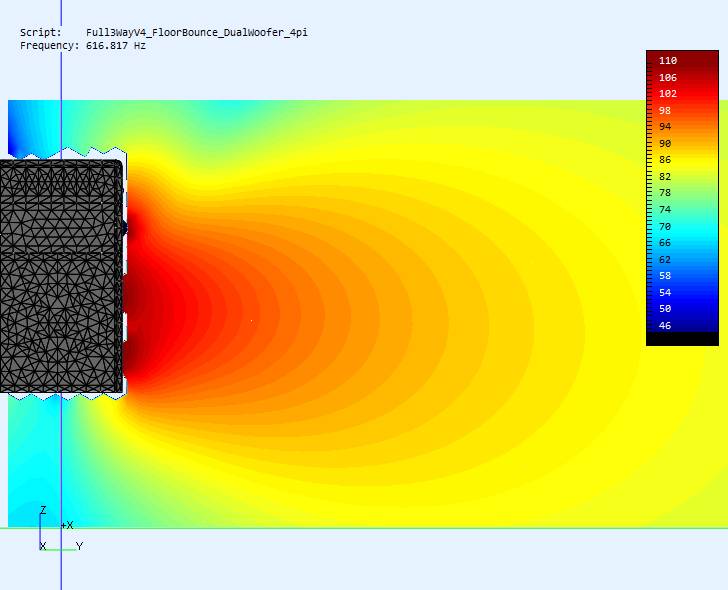Click the 'Frequency:' label
Image resolution: width=728 pixels, height=590 pixels.
tap(50, 46)
